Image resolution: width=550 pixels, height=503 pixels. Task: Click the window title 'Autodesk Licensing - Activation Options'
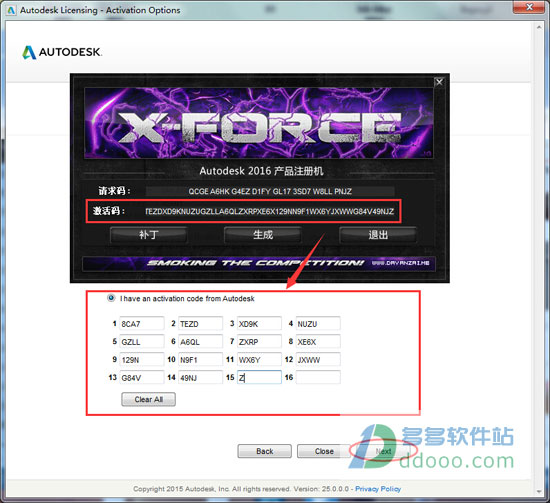[x=100, y=10]
